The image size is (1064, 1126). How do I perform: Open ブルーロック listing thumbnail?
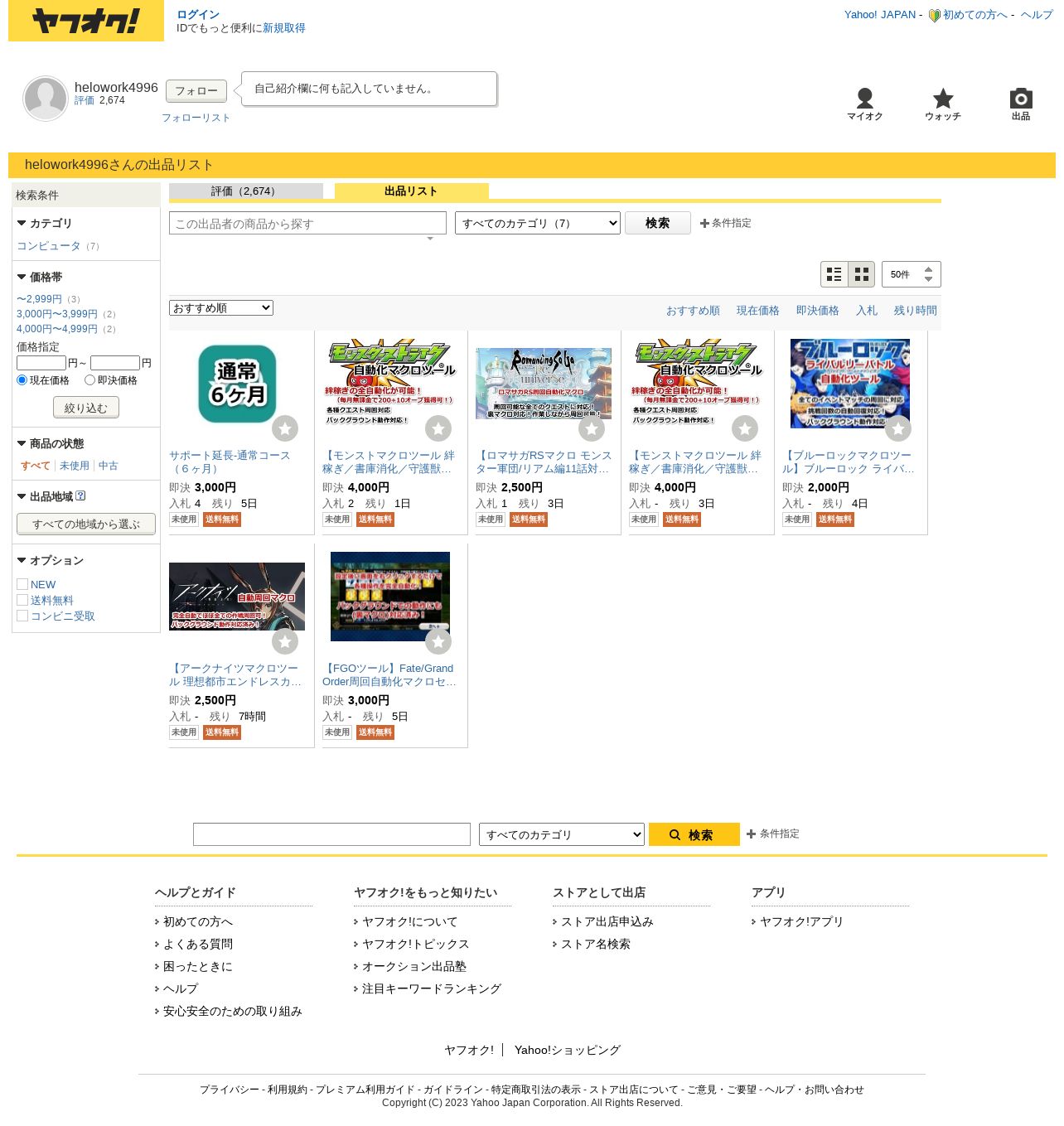[x=850, y=384]
